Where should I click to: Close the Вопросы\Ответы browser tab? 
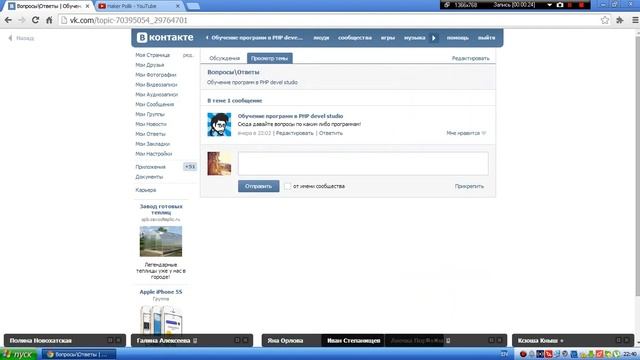87,6
